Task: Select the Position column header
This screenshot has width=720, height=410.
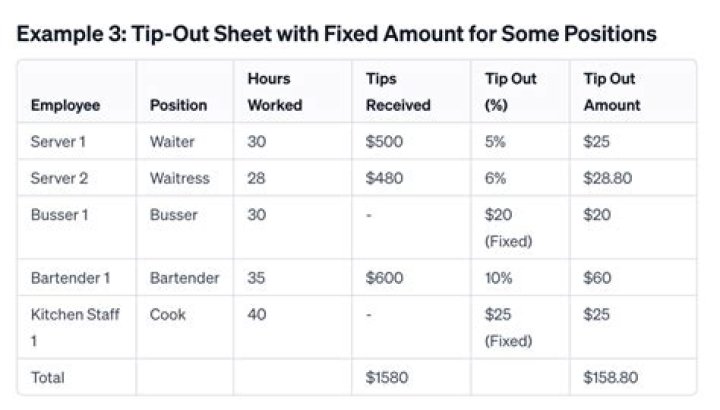Action: tap(179, 105)
